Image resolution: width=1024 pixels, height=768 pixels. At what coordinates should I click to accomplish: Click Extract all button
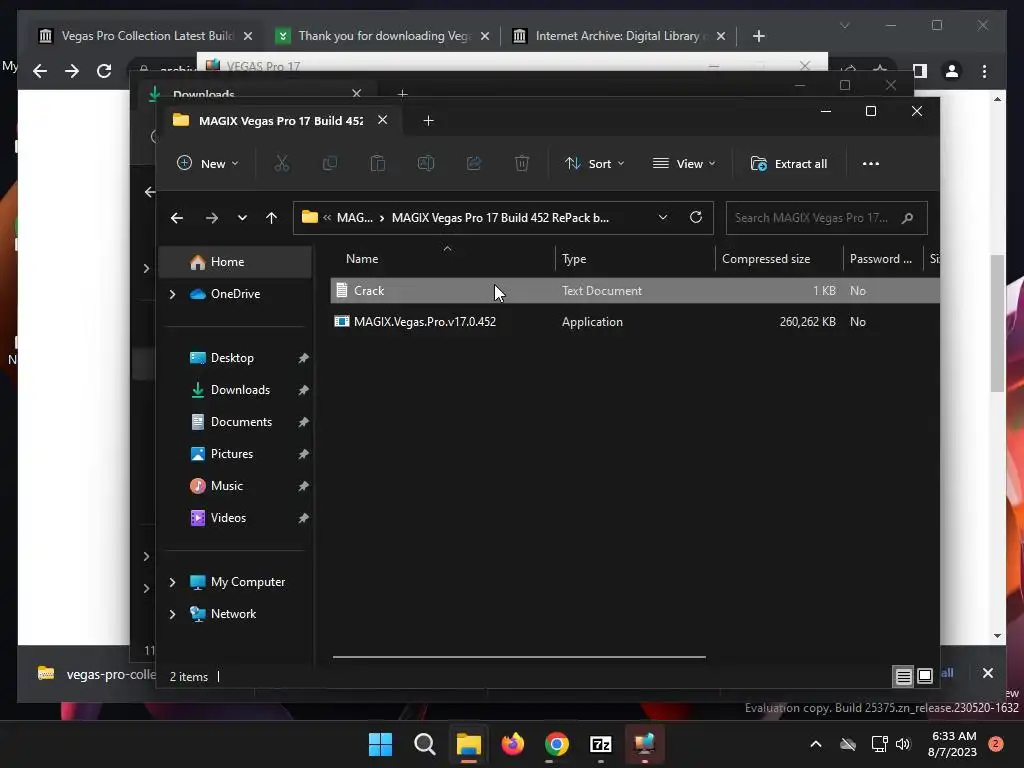click(x=789, y=163)
